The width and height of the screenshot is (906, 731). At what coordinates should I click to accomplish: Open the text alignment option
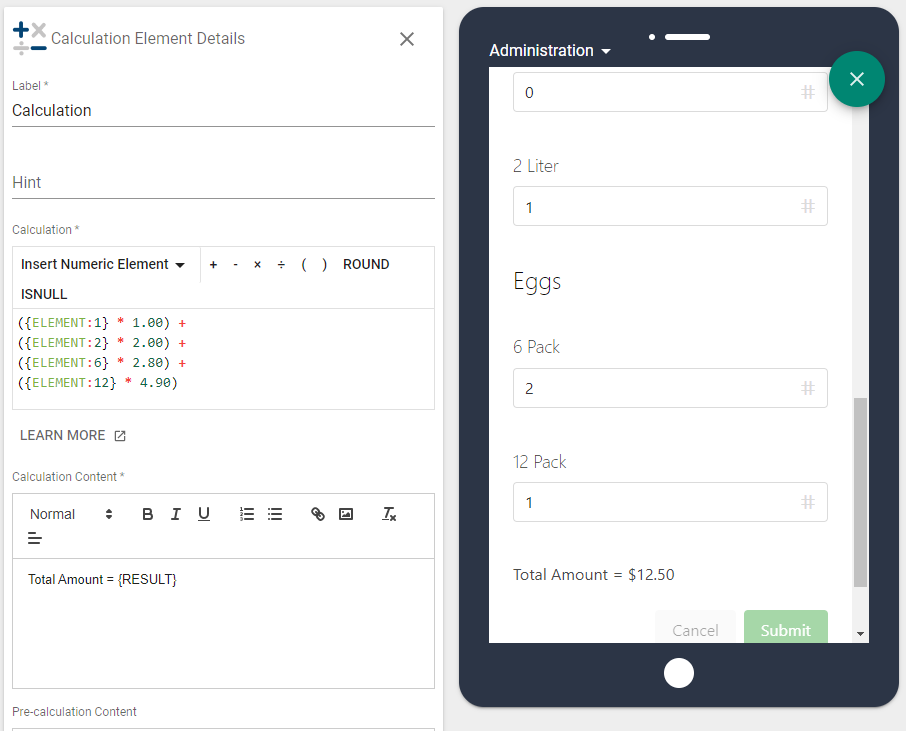point(35,539)
